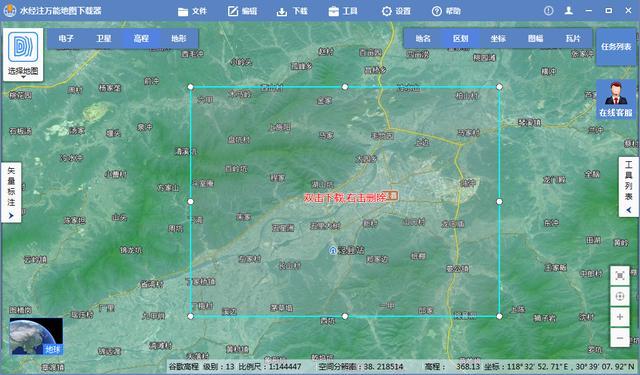The image size is (640, 375).
Task: Zoom out with the minus button
Action: [620, 338]
